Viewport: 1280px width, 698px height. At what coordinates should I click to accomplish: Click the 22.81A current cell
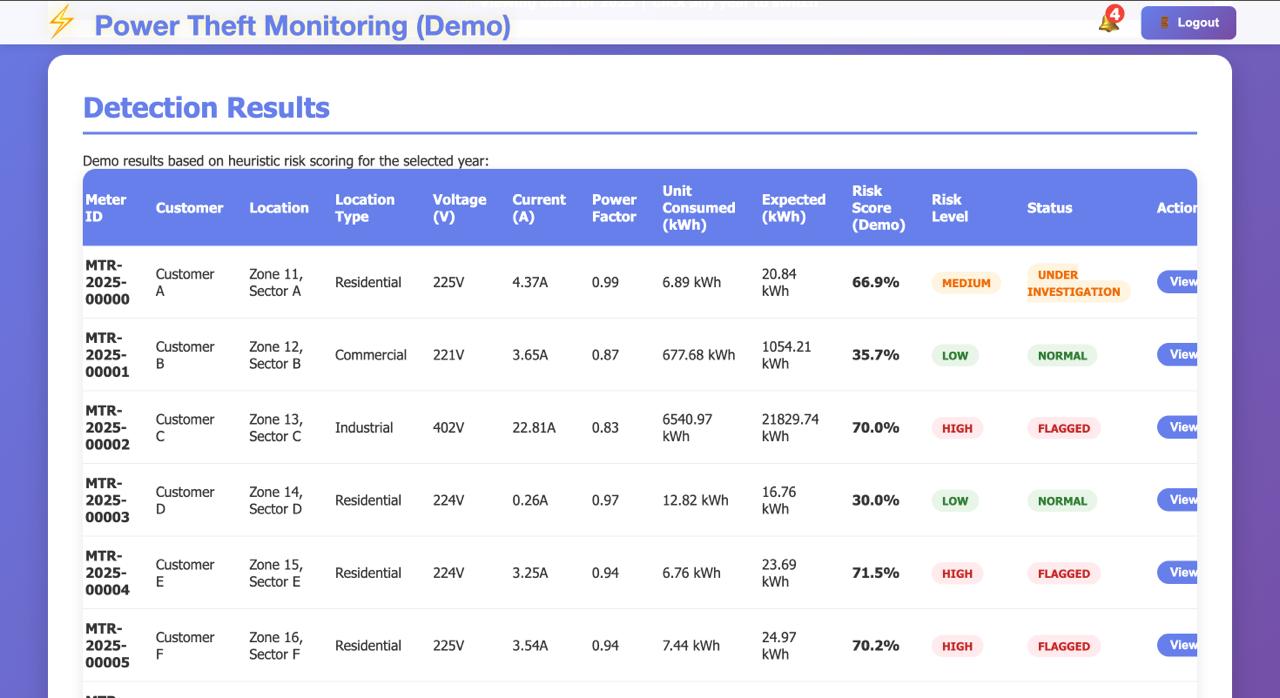tap(534, 427)
